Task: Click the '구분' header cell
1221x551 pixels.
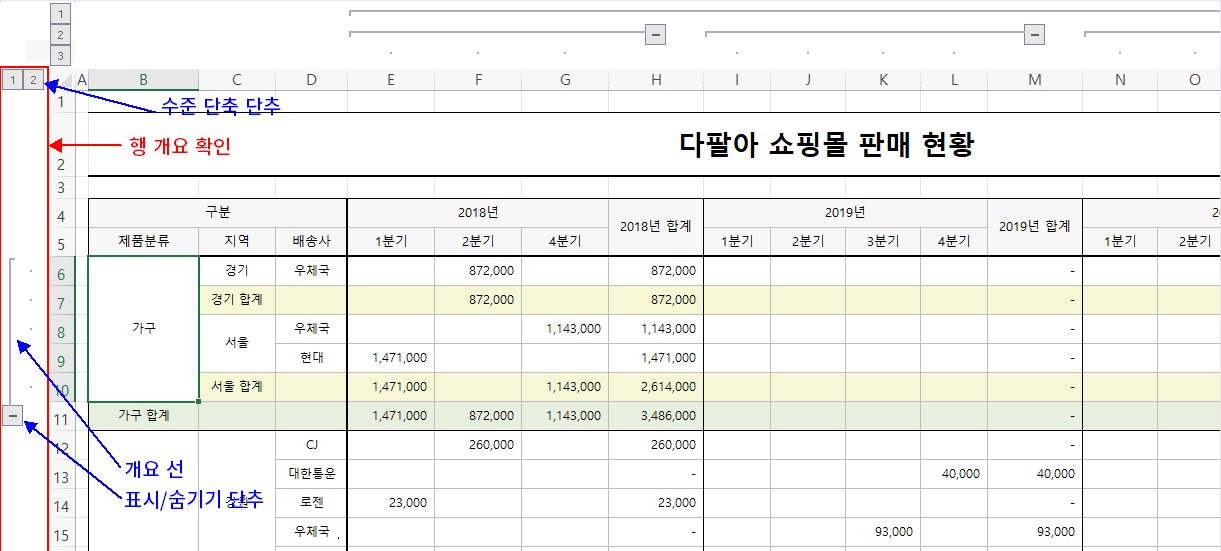Action: [x=217, y=213]
